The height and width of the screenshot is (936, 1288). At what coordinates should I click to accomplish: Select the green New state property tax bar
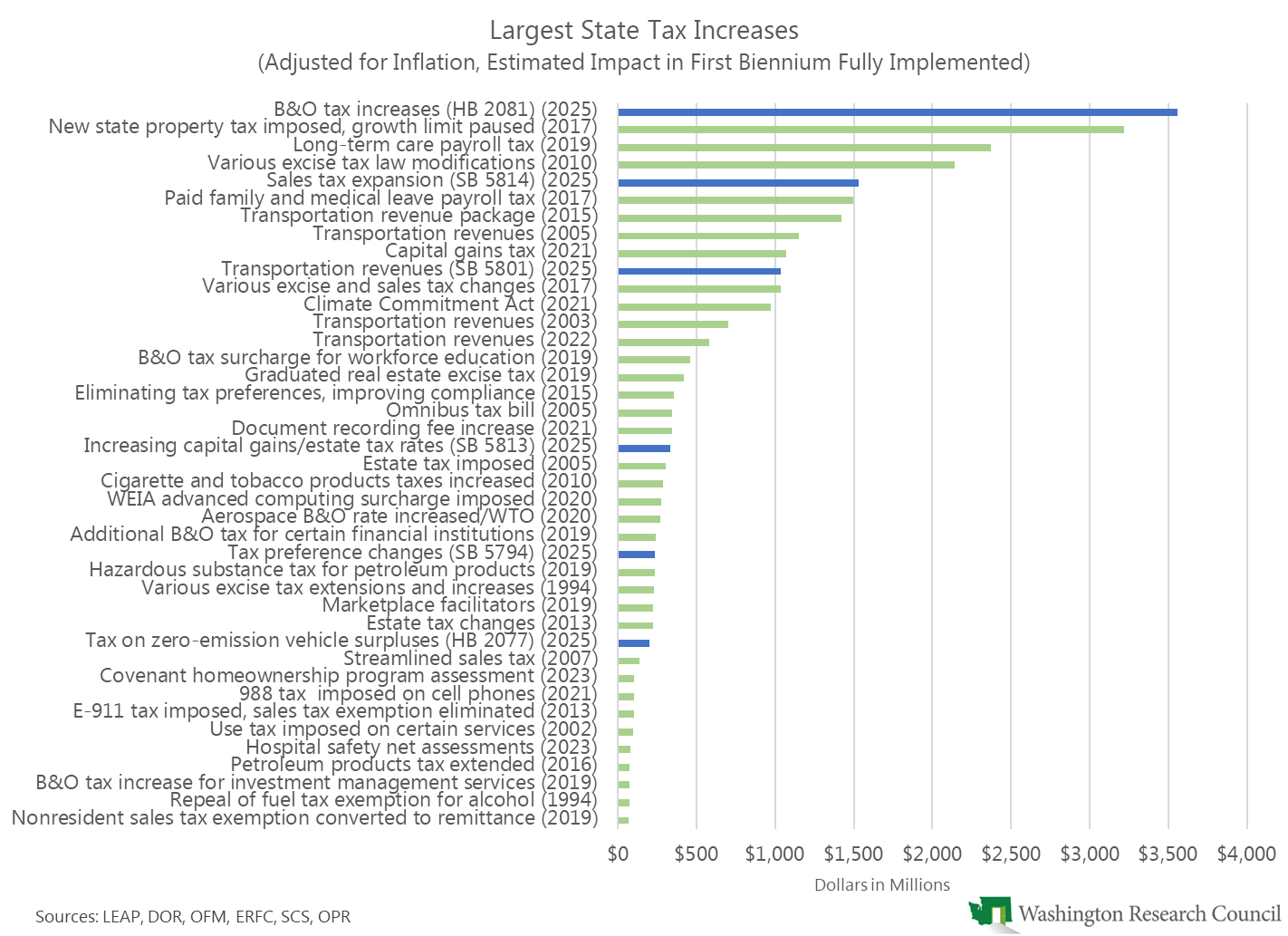click(x=870, y=130)
